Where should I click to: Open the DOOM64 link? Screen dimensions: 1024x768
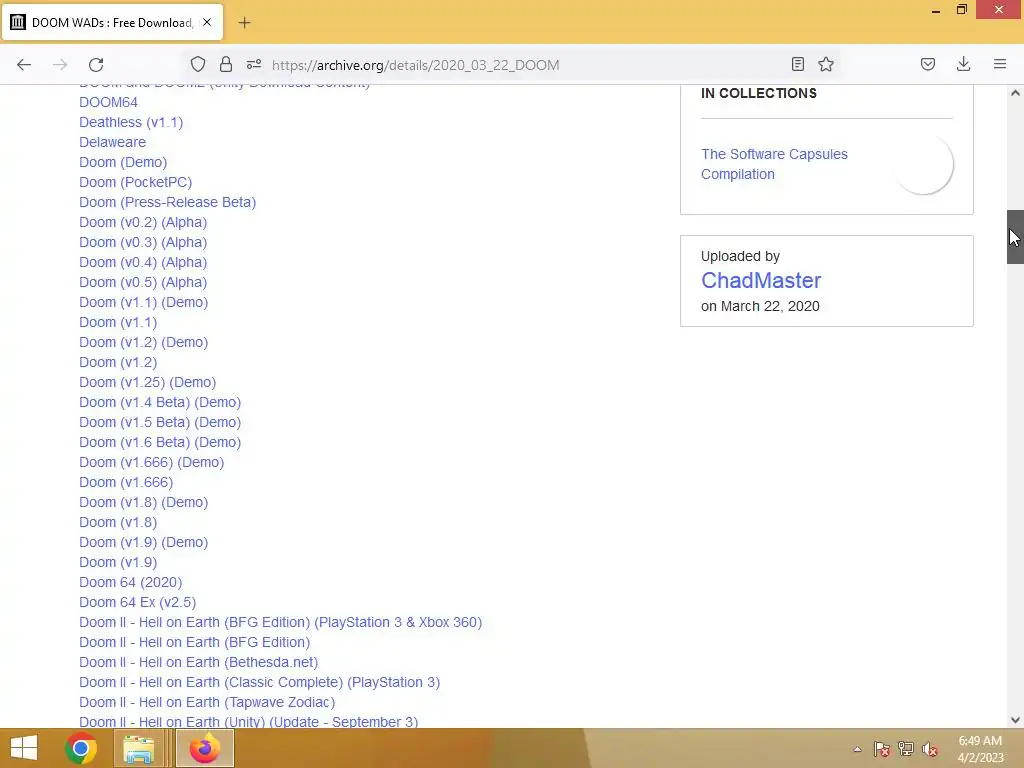coord(108,102)
